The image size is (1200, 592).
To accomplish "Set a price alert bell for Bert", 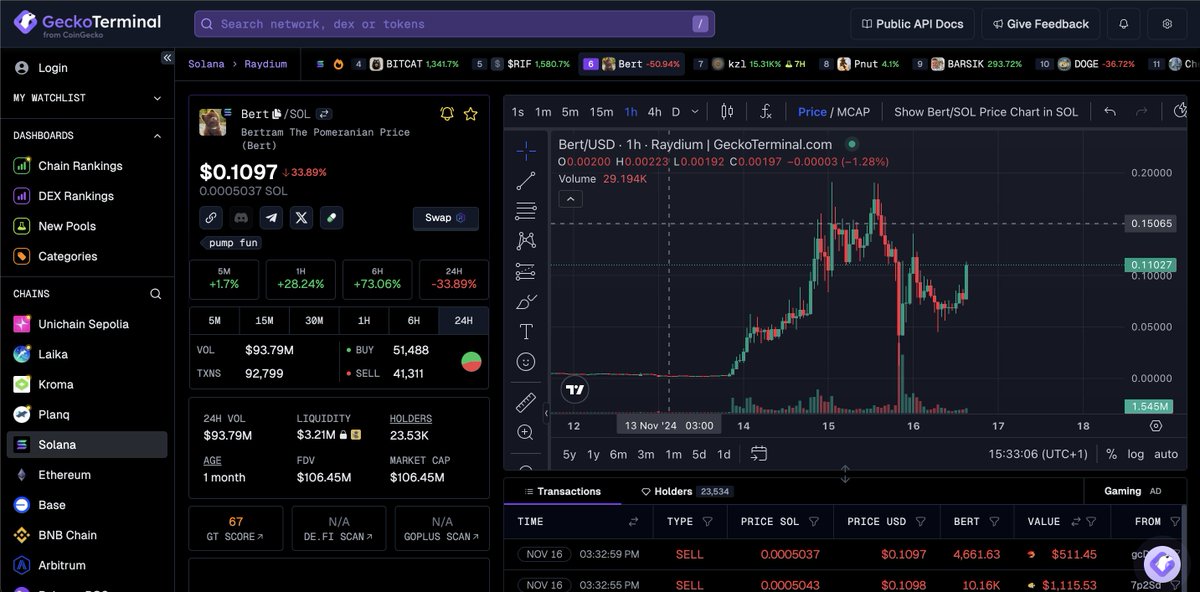I will (x=447, y=114).
